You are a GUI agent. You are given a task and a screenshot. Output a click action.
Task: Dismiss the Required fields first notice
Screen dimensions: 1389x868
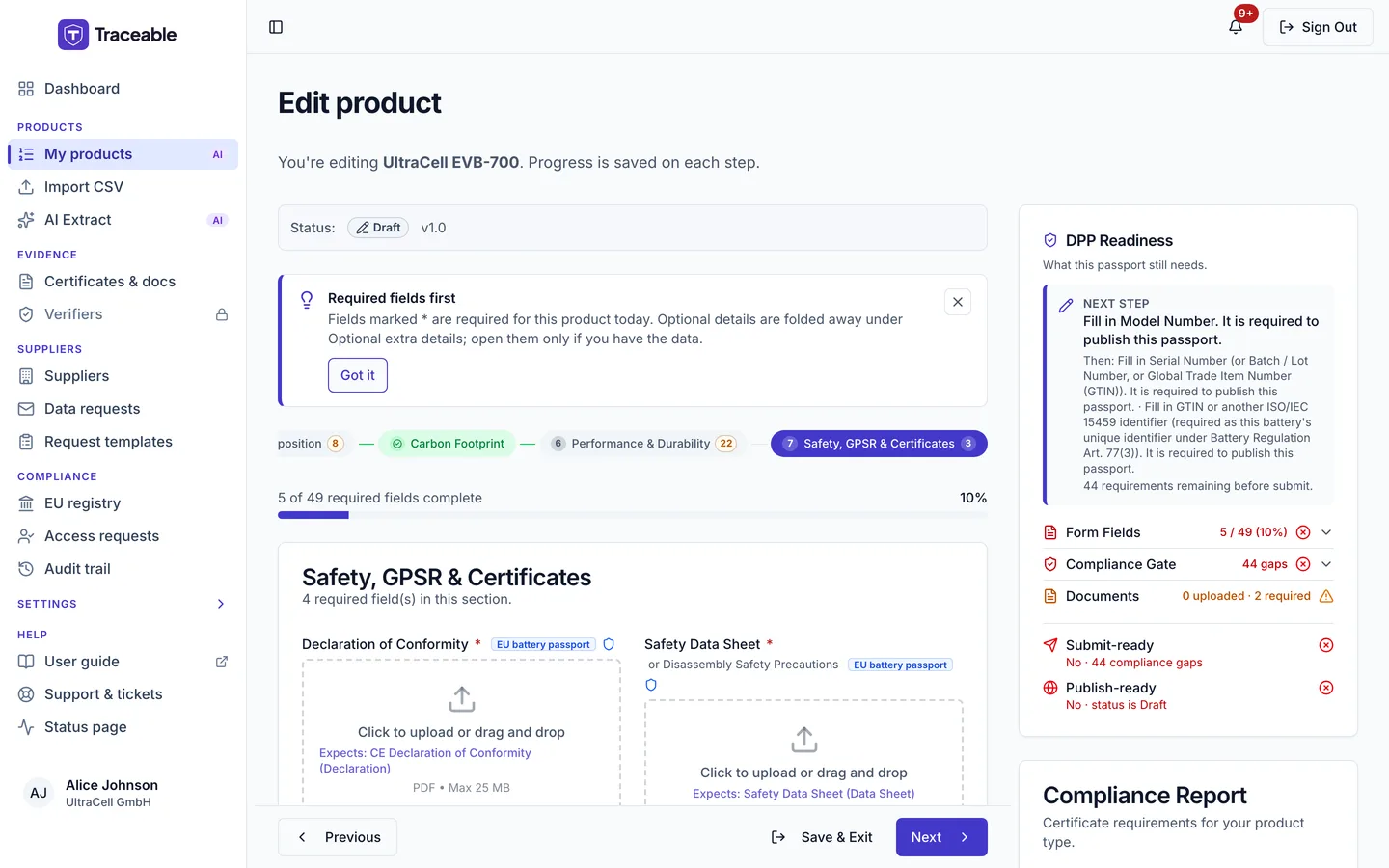pyautogui.click(x=958, y=302)
